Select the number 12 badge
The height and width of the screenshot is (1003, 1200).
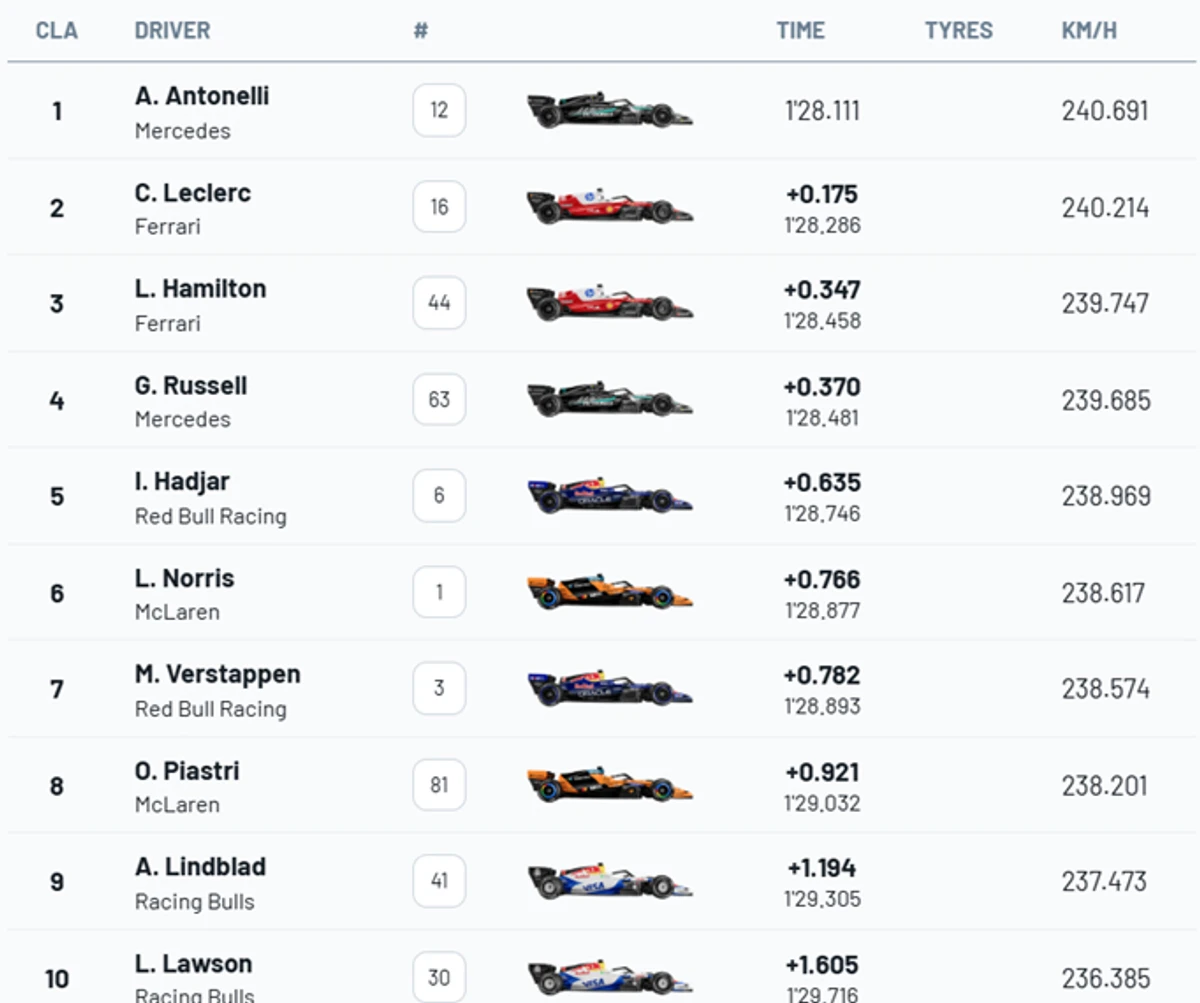tap(439, 110)
